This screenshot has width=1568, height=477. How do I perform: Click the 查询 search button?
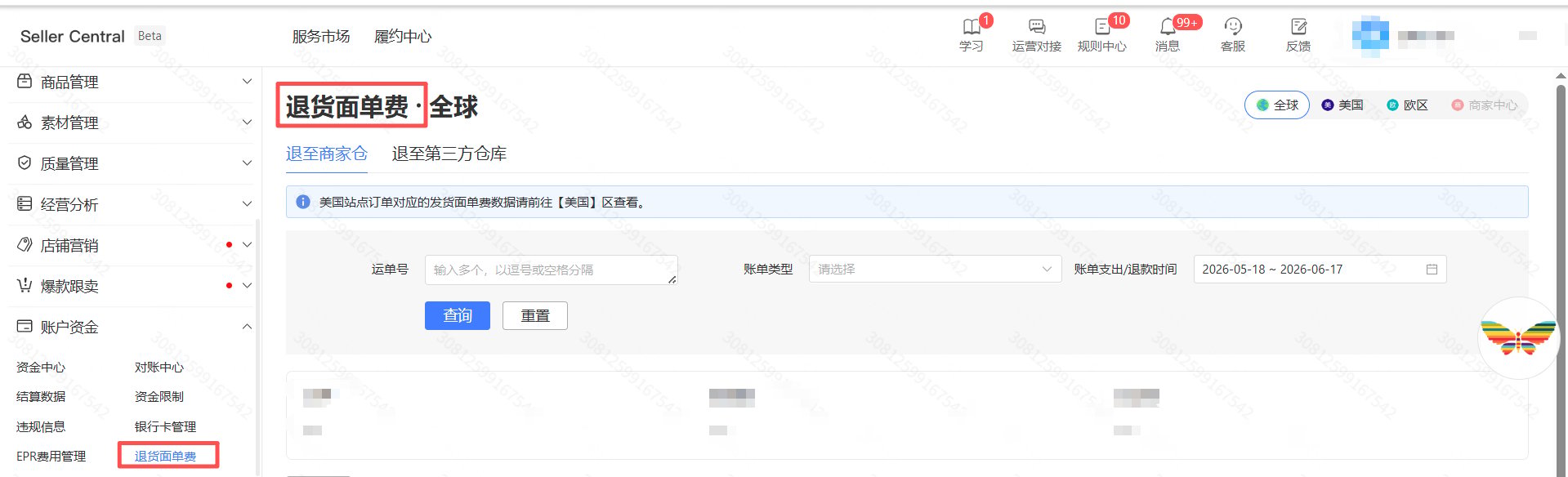458,315
